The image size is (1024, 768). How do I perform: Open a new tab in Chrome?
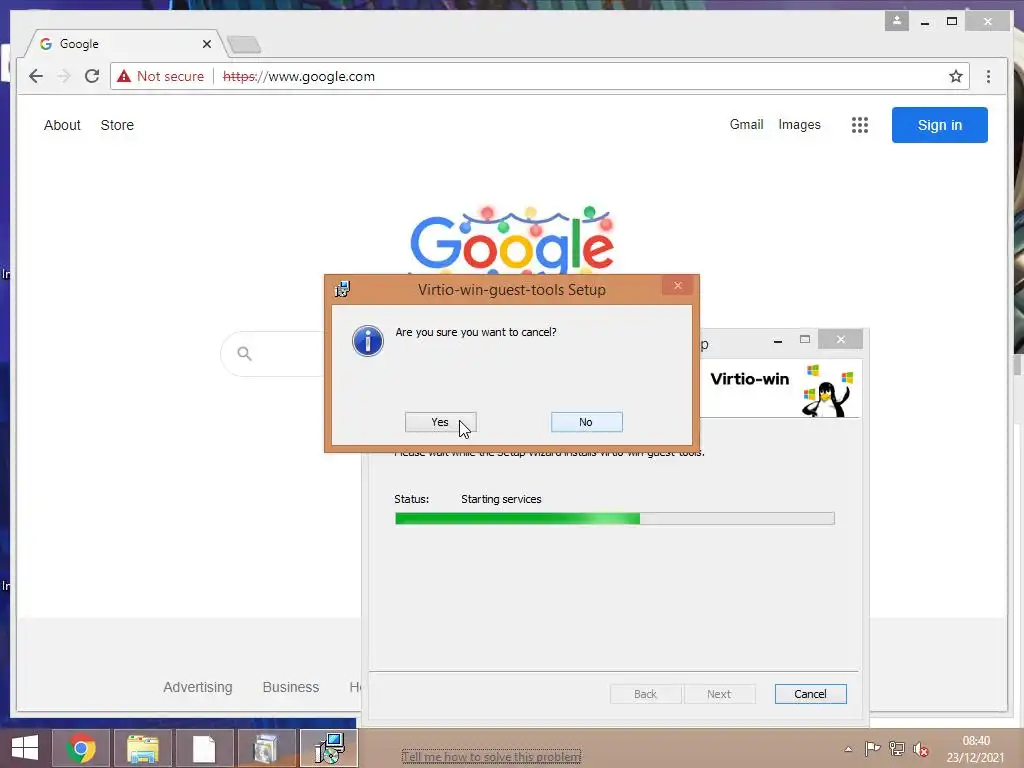(244, 45)
